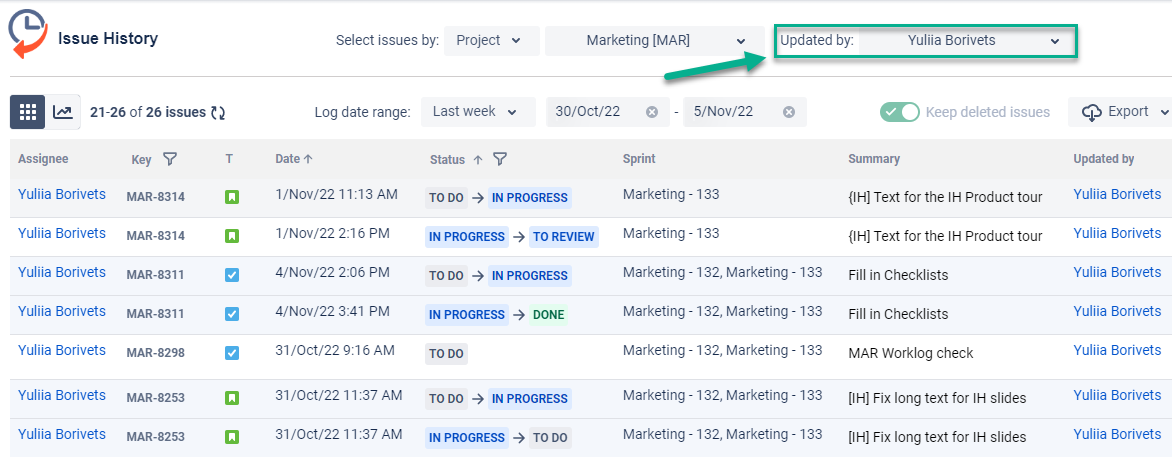Screen dimensions: 1172x457
Task: Sort by Date column arrow
Action: [x=308, y=159]
